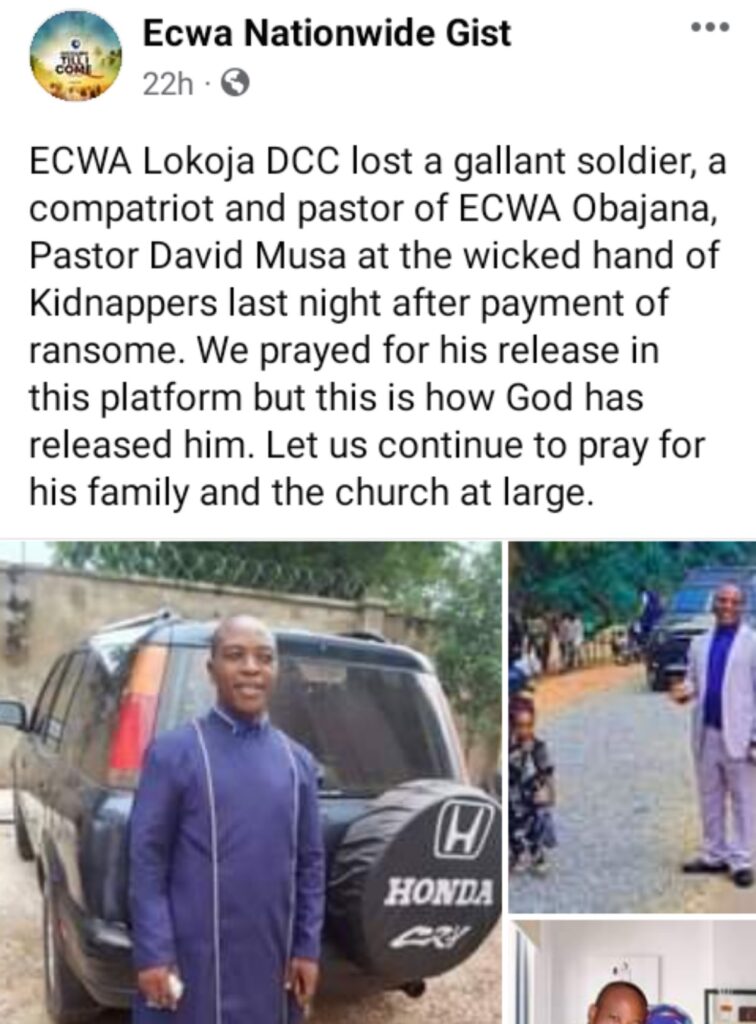
Task: Click the post text about Pastor David Musa
Action: coord(377,327)
